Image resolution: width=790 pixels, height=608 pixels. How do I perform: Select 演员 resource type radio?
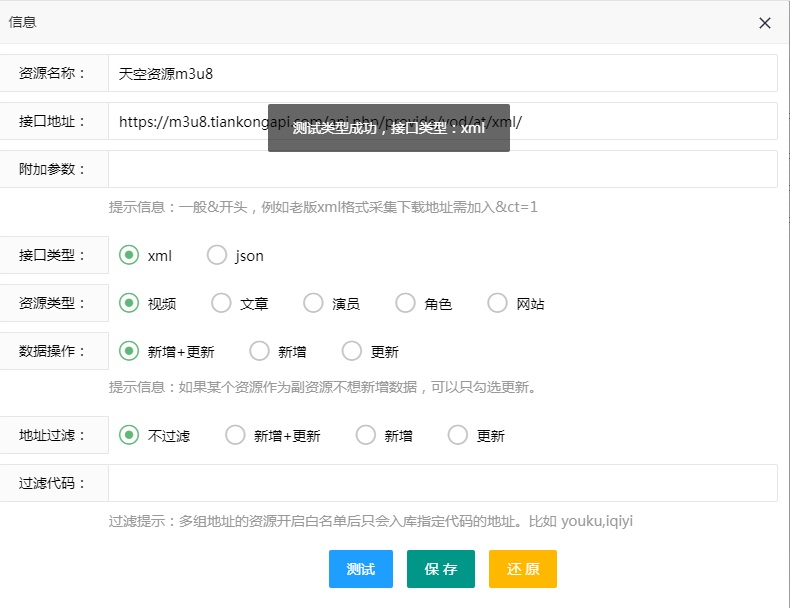pyautogui.click(x=313, y=303)
